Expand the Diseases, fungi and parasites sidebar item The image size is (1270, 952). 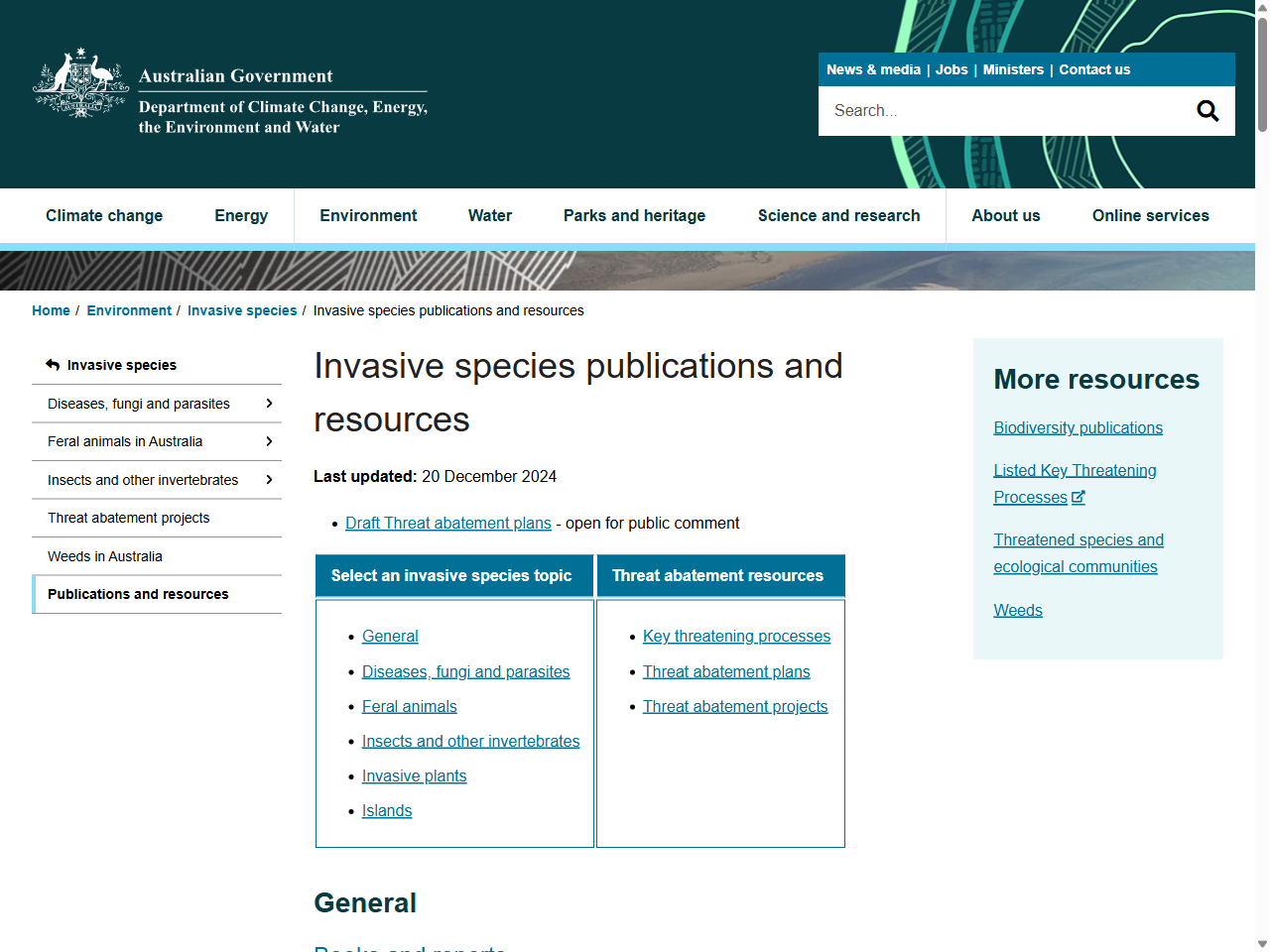pyautogui.click(x=269, y=404)
